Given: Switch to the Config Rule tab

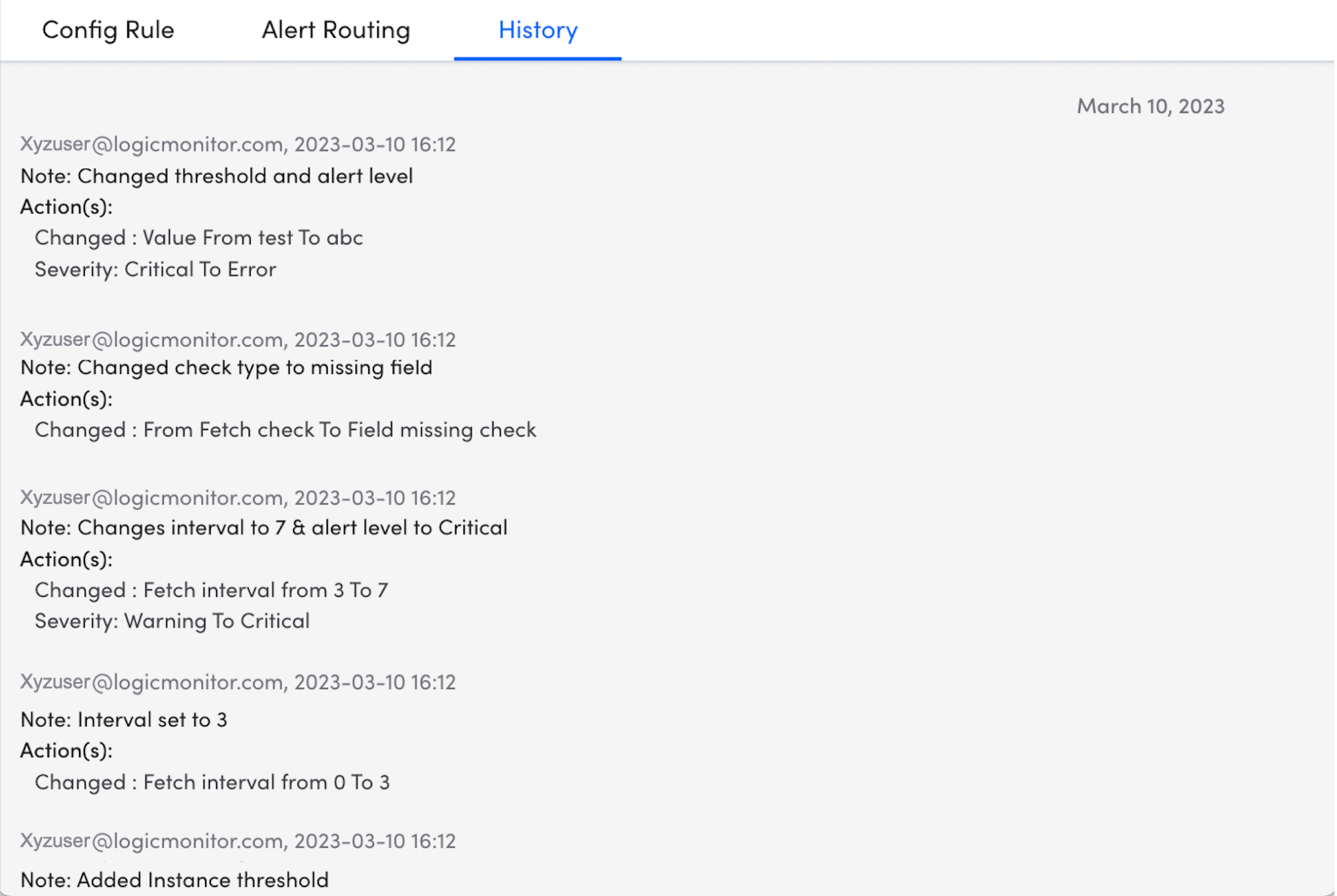Looking at the screenshot, I should coord(108,30).
